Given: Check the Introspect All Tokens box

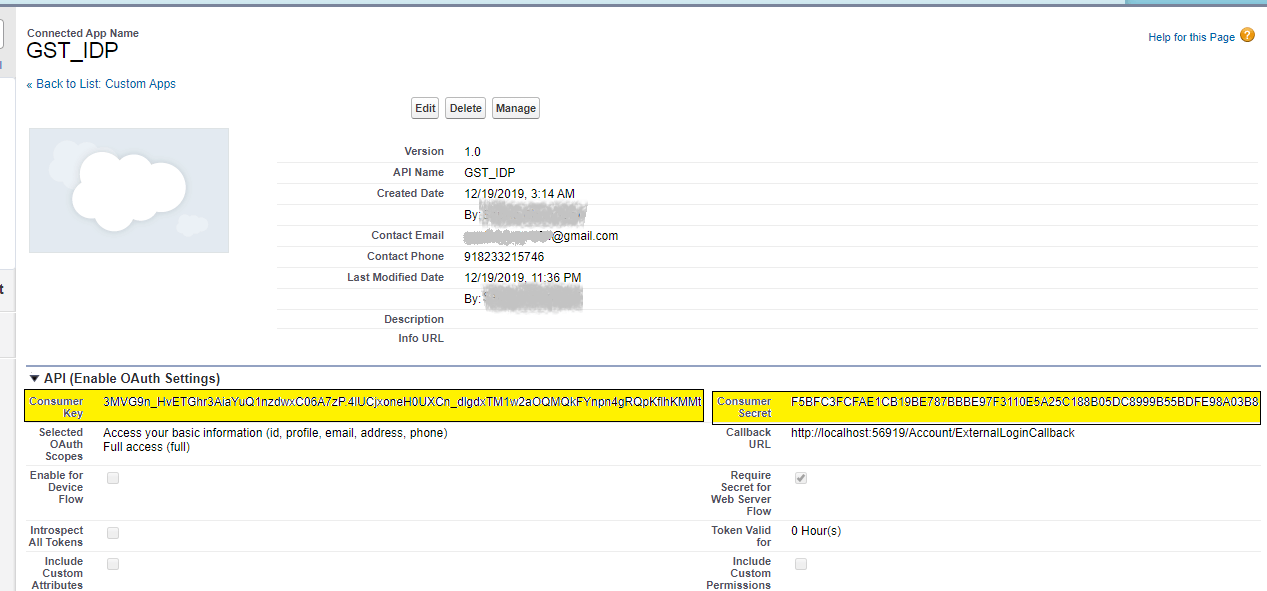Looking at the screenshot, I should 113,533.
